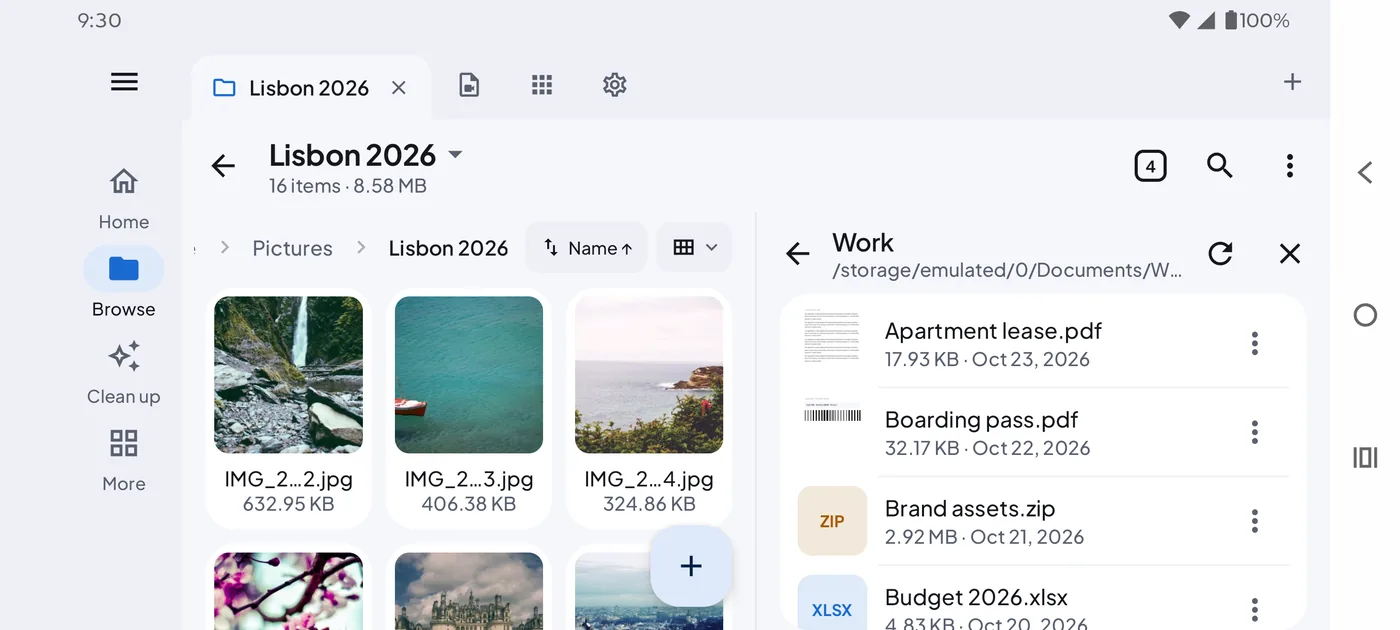Go to Home in the sidebar

coord(124,199)
